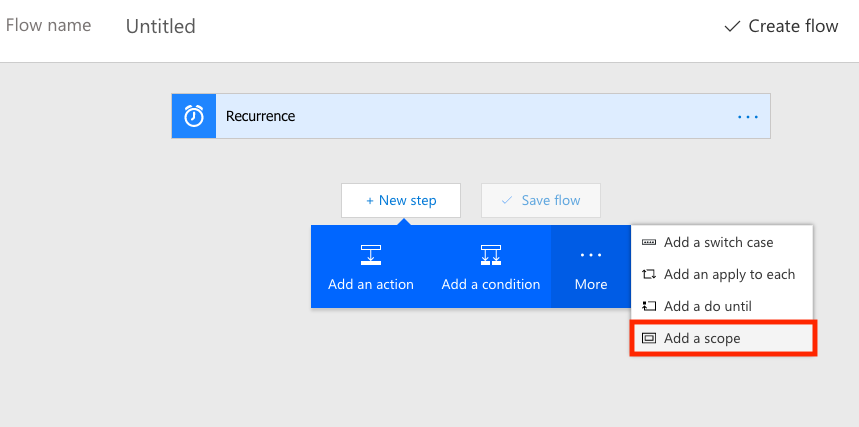The width and height of the screenshot is (859, 427).
Task: Pick Add a do until option
Action: pyautogui.click(x=707, y=306)
